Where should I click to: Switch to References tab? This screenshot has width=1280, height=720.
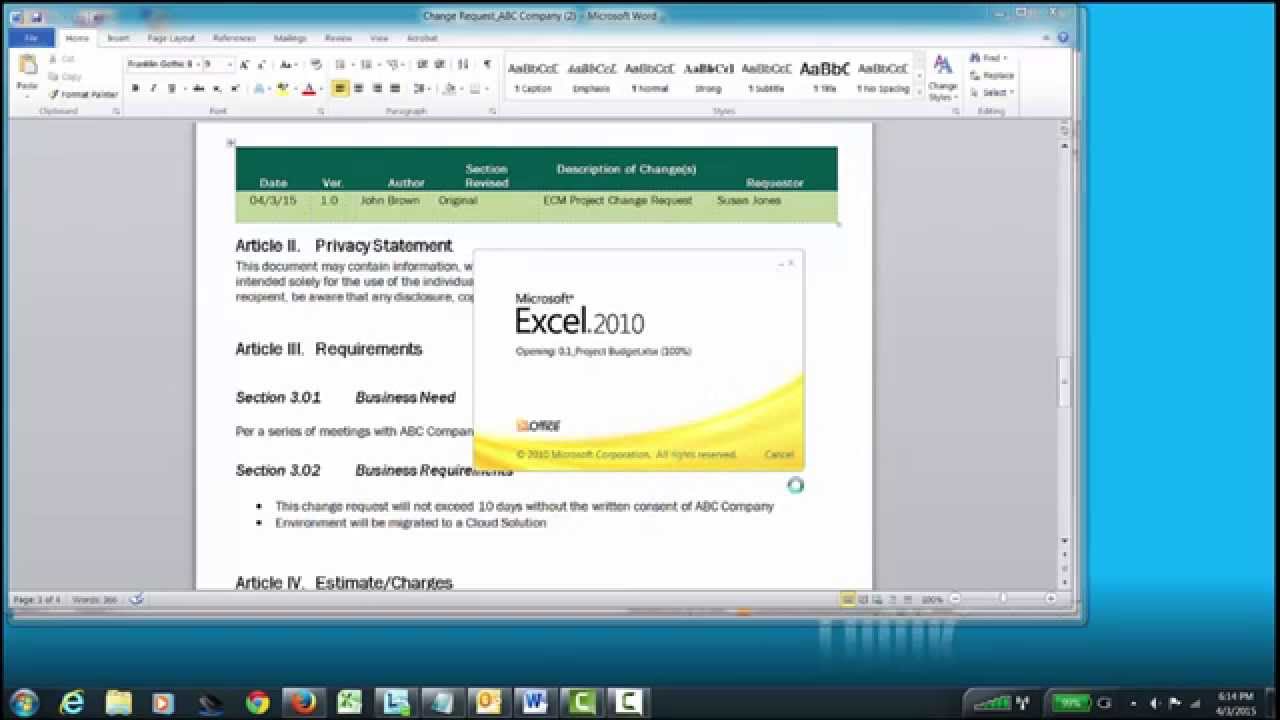point(234,38)
